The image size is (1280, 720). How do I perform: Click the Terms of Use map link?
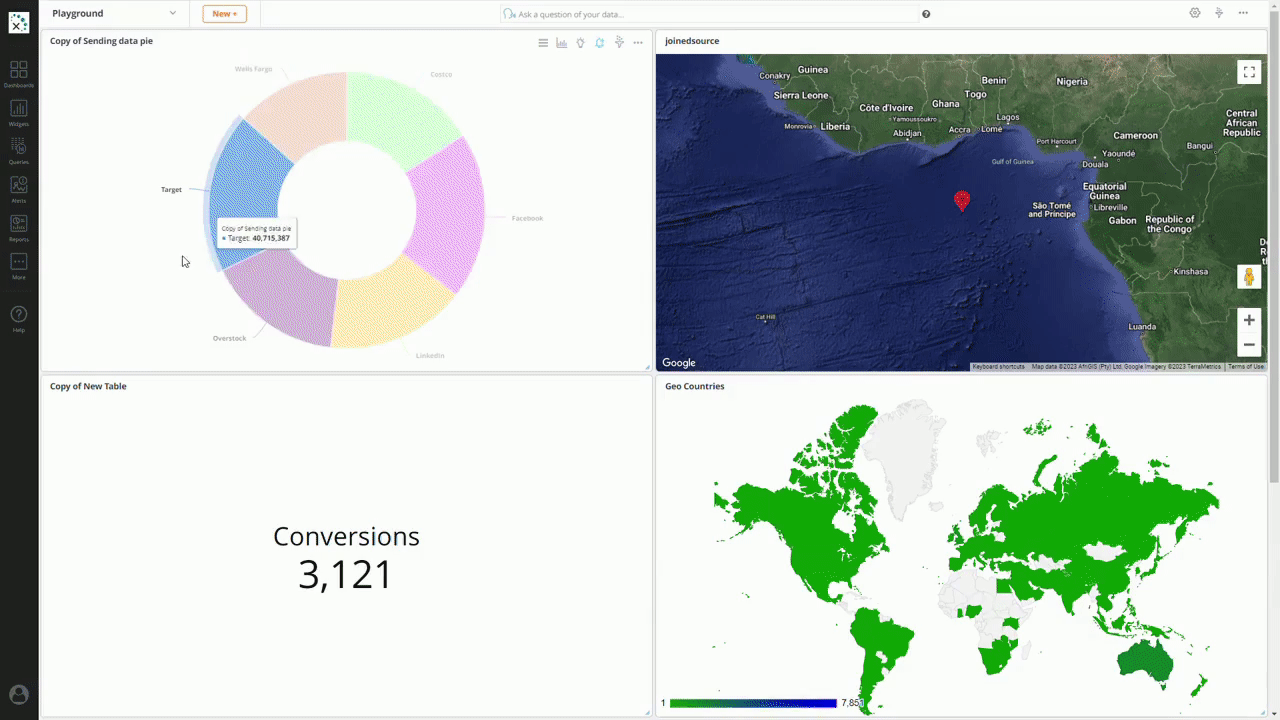(x=1245, y=367)
